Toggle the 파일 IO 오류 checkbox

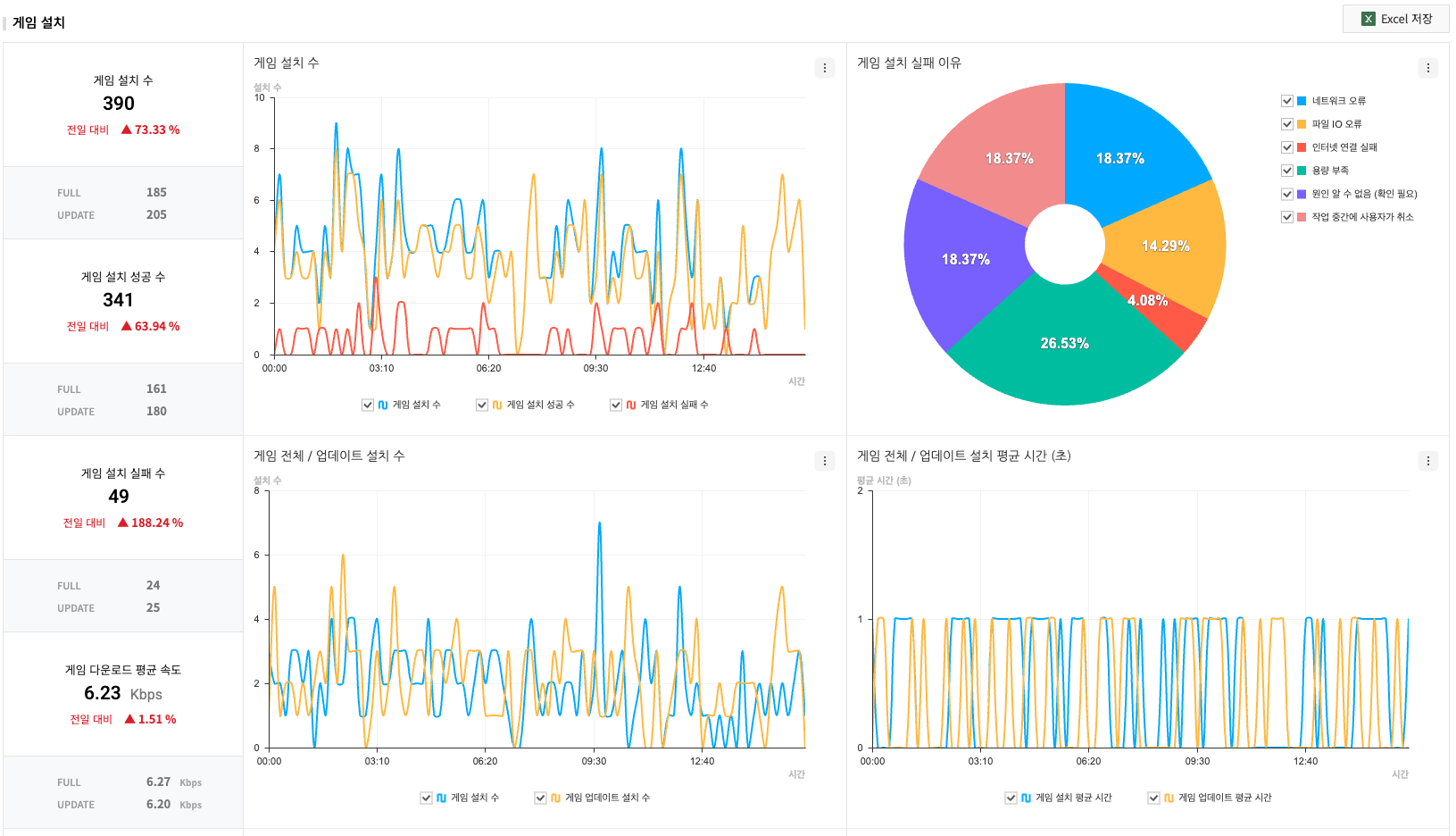1286,124
